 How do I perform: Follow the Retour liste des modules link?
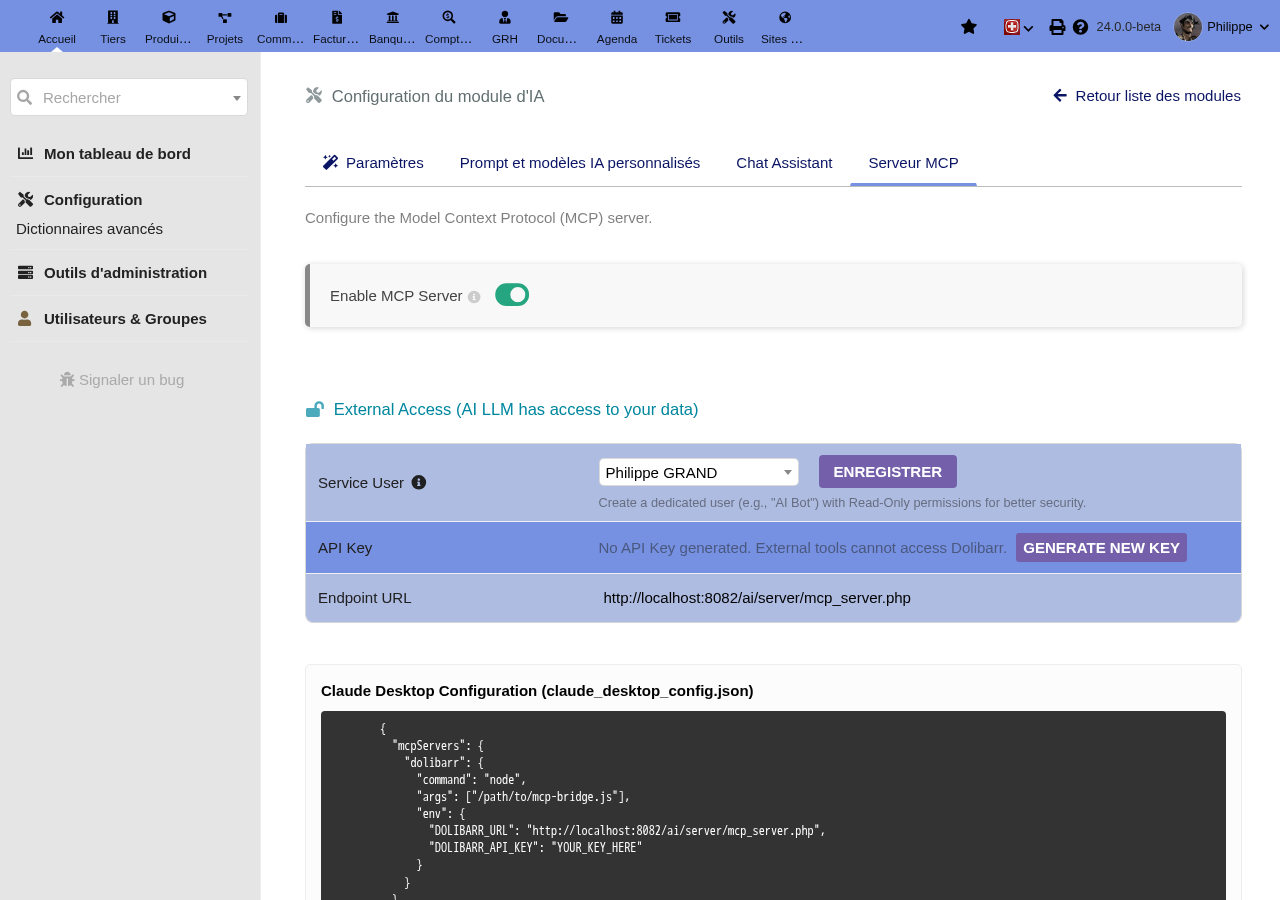click(1147, 96)
